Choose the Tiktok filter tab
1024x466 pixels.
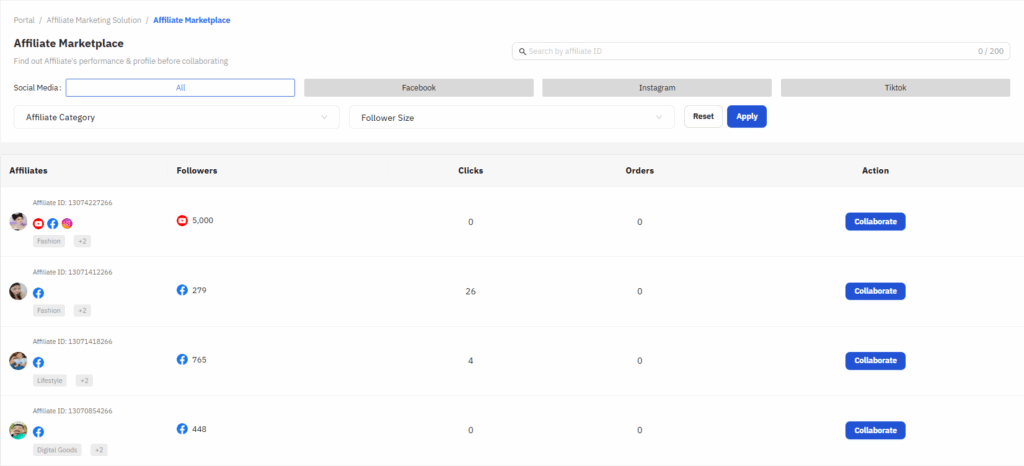coord(895,88)
